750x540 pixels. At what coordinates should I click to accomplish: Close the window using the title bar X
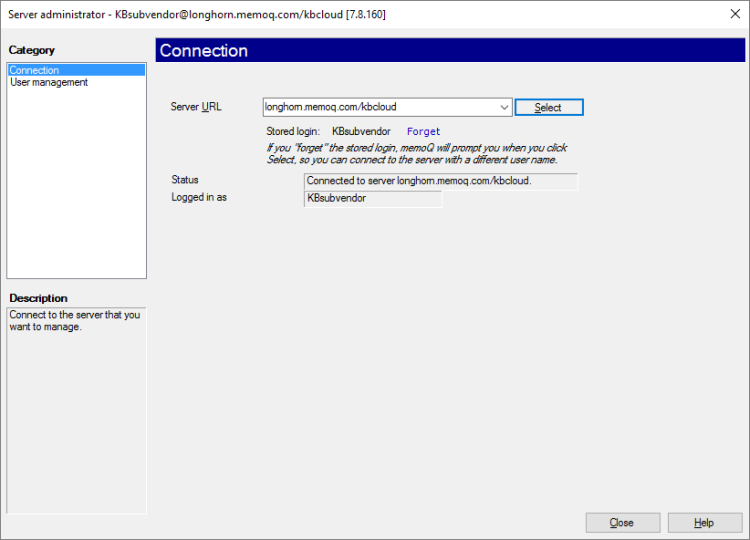pos(726,14)
